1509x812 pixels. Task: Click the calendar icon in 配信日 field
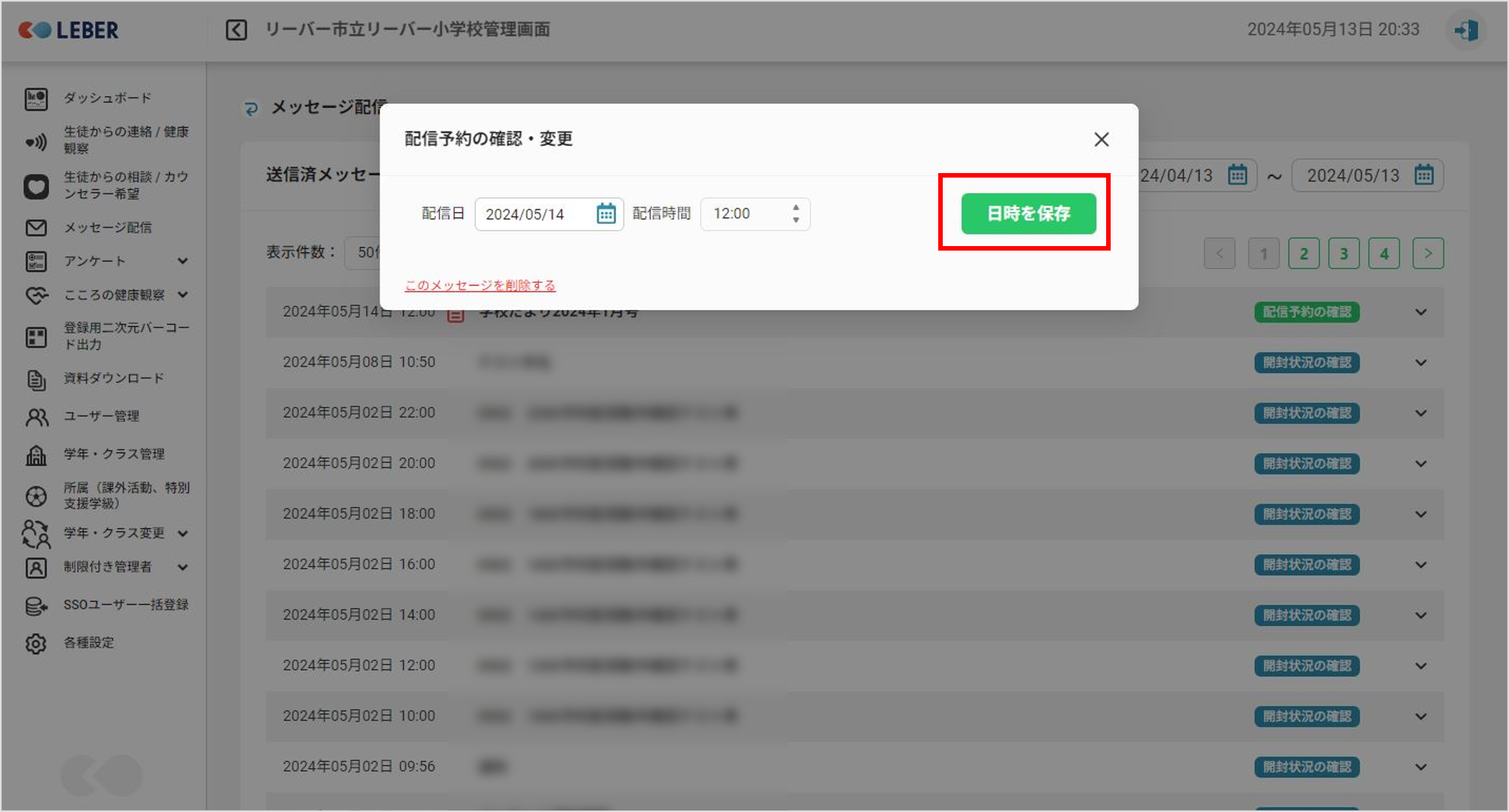(x=605, y=214)
